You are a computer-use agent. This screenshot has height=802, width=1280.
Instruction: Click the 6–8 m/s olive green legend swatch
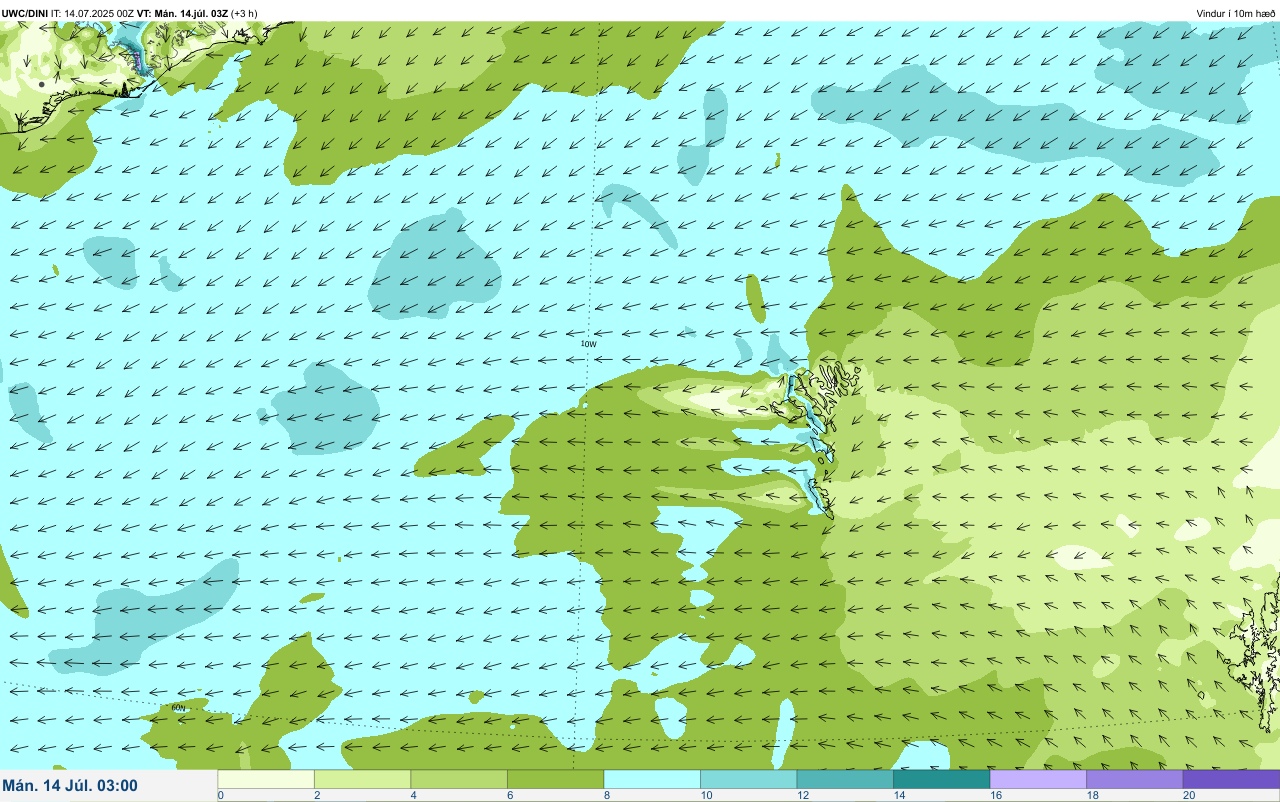pos(555,779)
